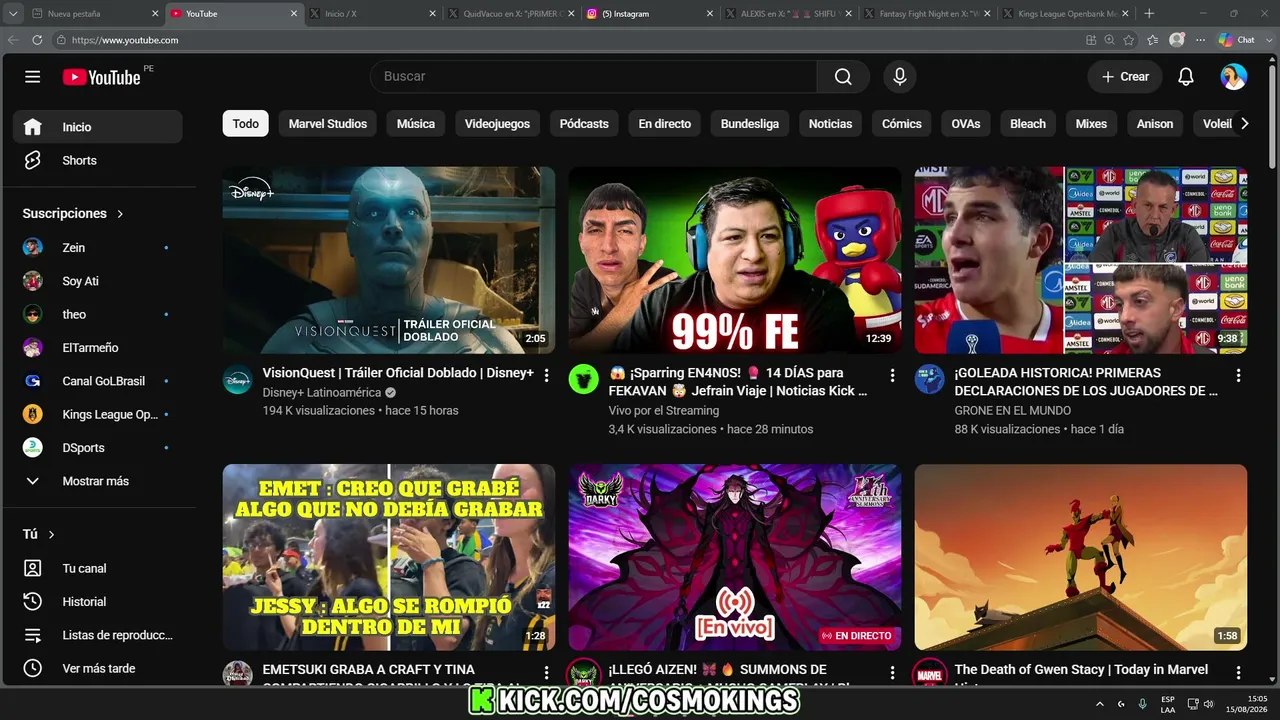Open GOLEADA HISTORICA video title link
This screenshot has height=720, width=1280.
coord(1087,382)
